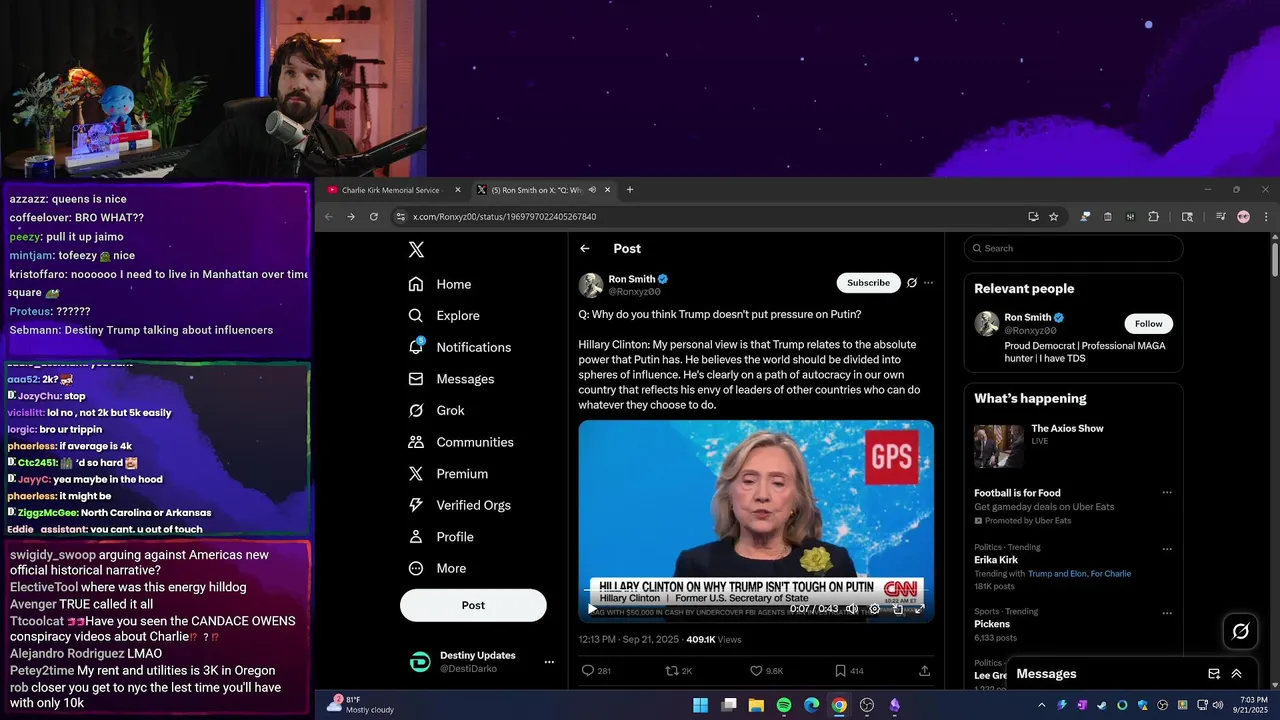The image size is (1280, 720).
Task: View site information icon in address bar
Action: [x=400, y=217]
